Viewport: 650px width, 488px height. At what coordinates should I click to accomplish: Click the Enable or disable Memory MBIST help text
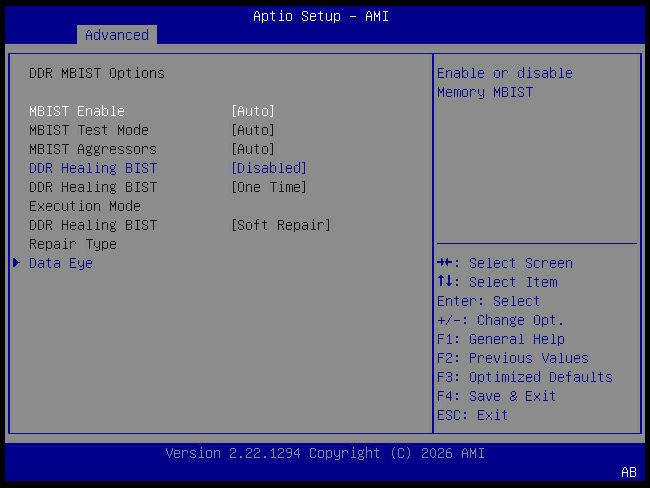click(x=505, y=83)
